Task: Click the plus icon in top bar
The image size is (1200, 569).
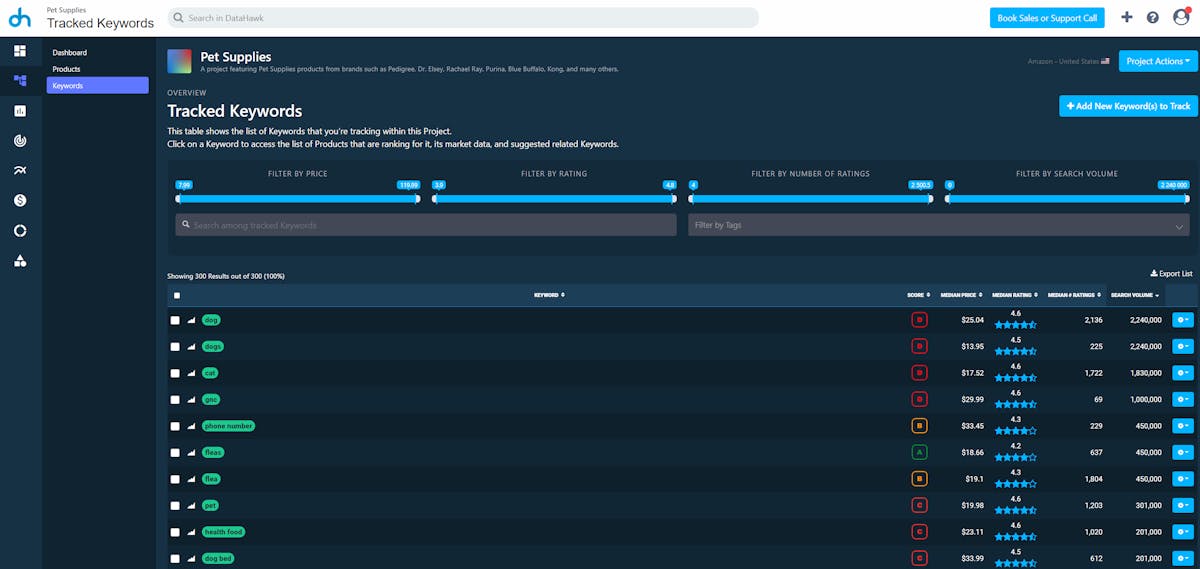Action: click(x=1127, y=17)
